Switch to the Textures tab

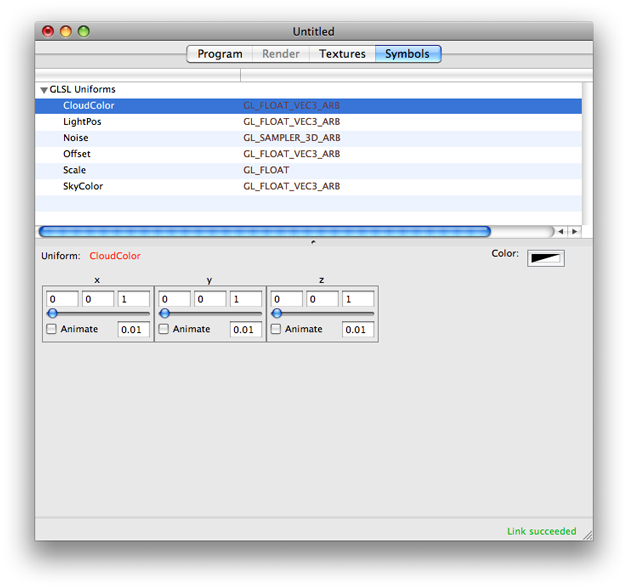pos(342,54)
